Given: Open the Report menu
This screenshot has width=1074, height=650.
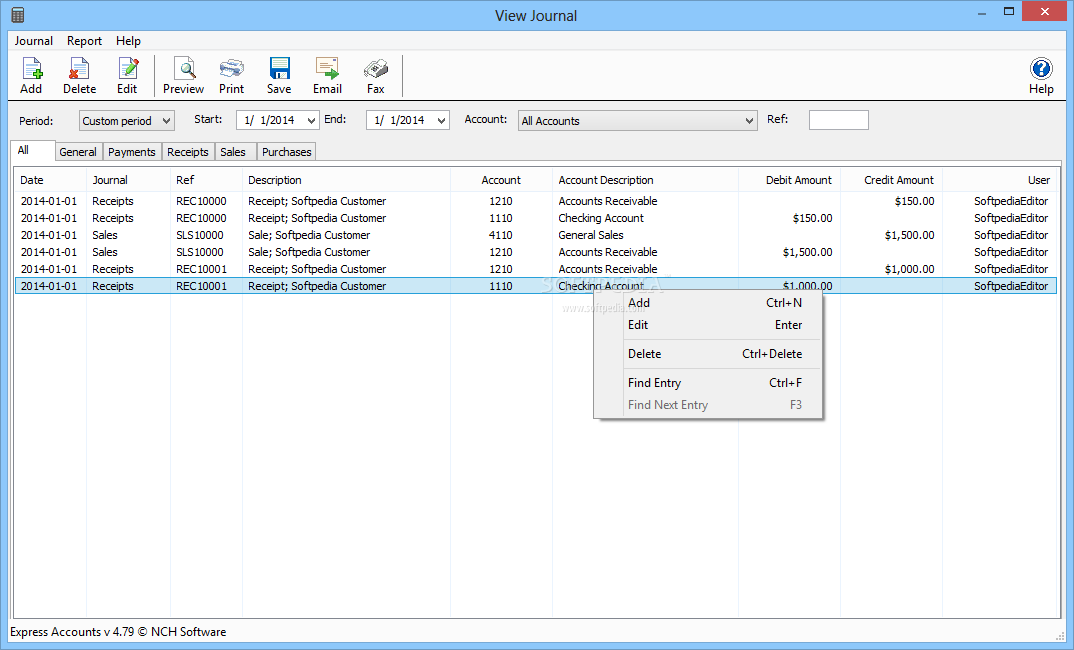Looking at the screenshot, I should (84, 41).
